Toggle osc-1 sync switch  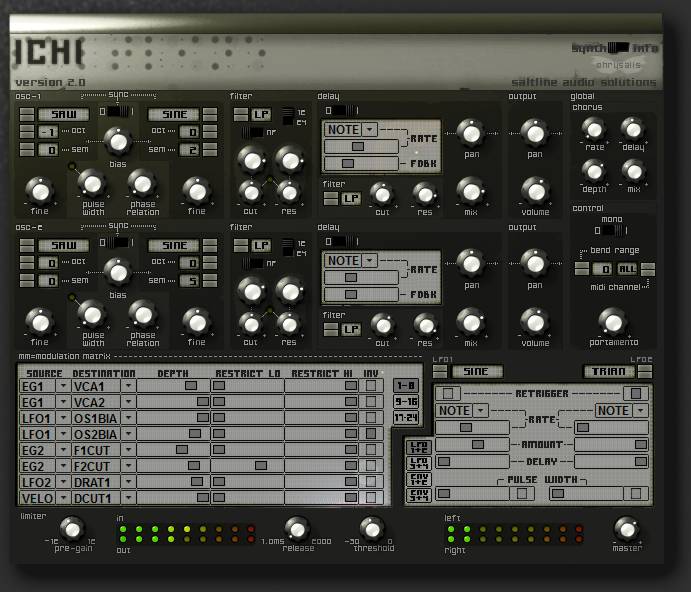tap(117, 112)
